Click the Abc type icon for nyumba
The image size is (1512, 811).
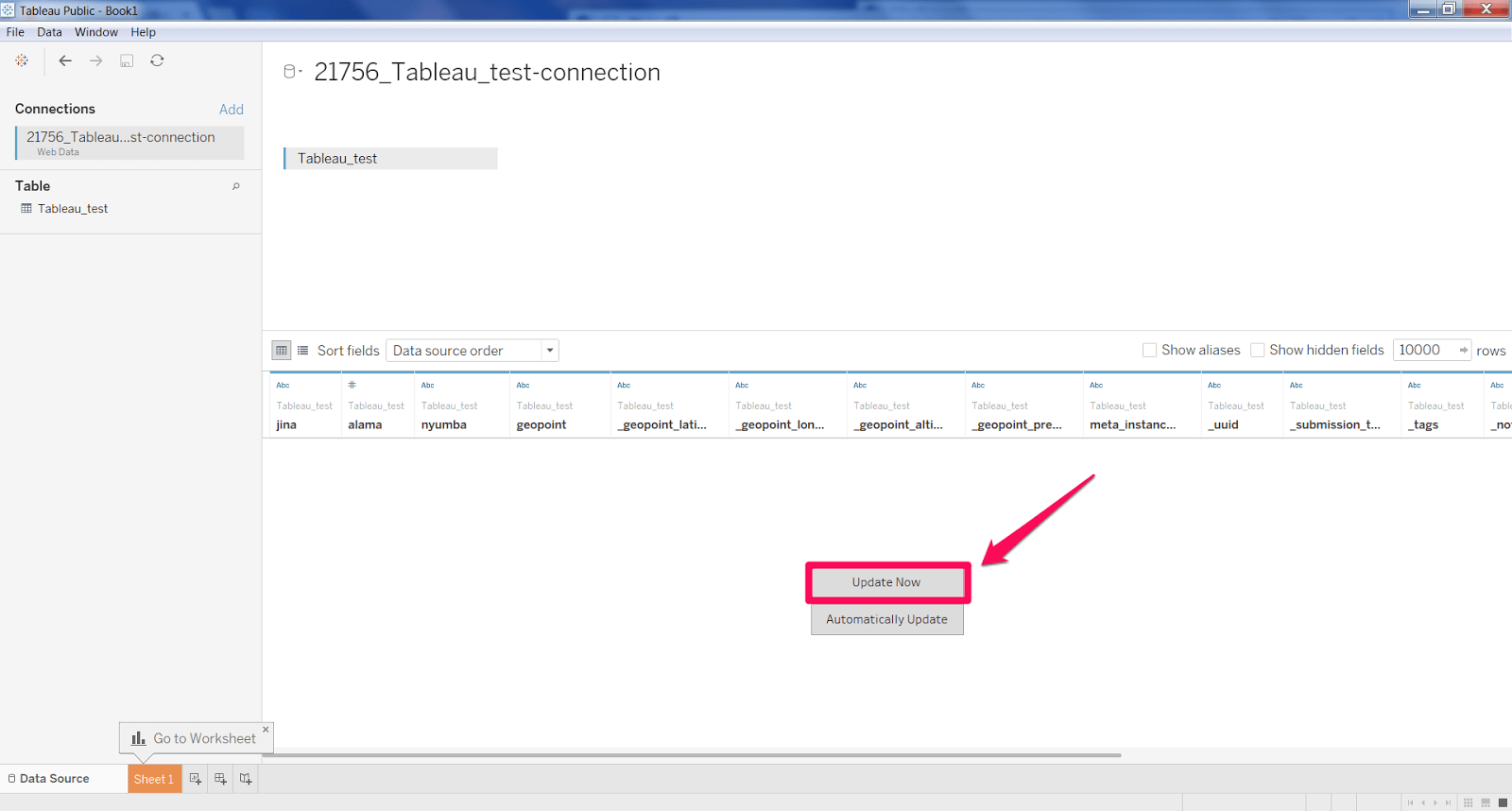click(428, 386)
